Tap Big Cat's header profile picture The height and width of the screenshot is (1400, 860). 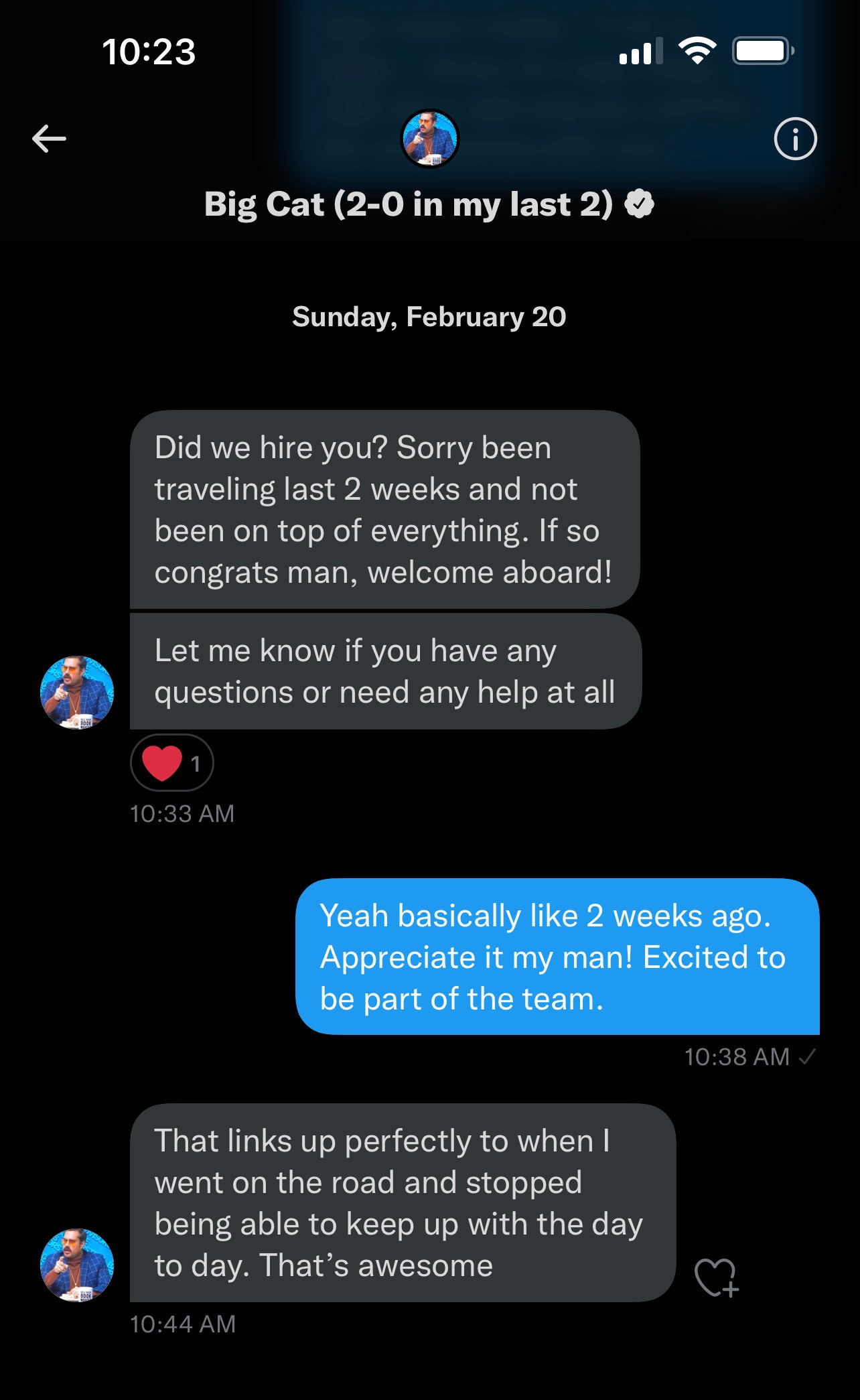pyautogui.click(x=429, y=139)
